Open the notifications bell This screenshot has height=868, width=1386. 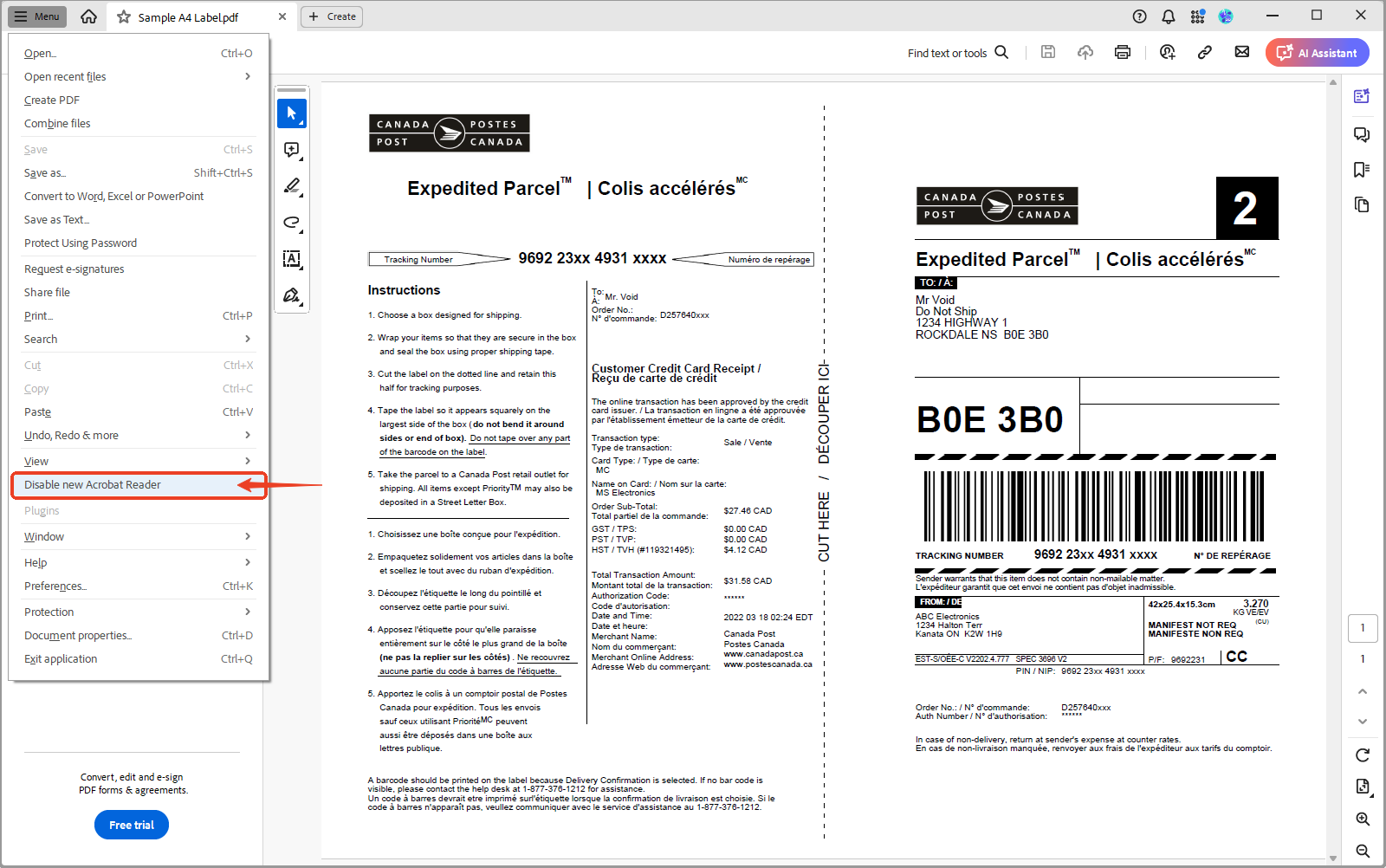pos(1169,16)
